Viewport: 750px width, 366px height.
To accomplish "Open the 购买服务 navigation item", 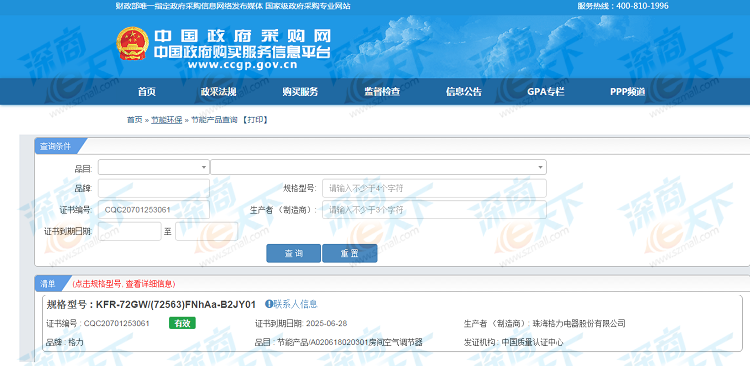I will pos(300,92).
